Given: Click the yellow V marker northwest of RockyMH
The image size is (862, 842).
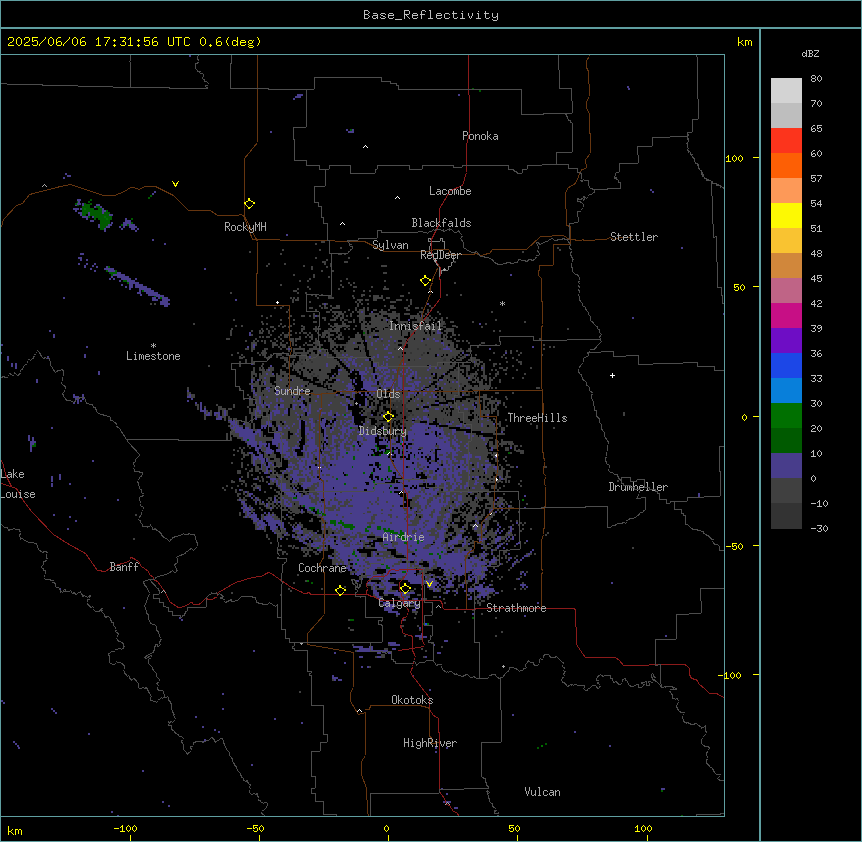Looking at the screenshot, I should [x=175, y=184].
